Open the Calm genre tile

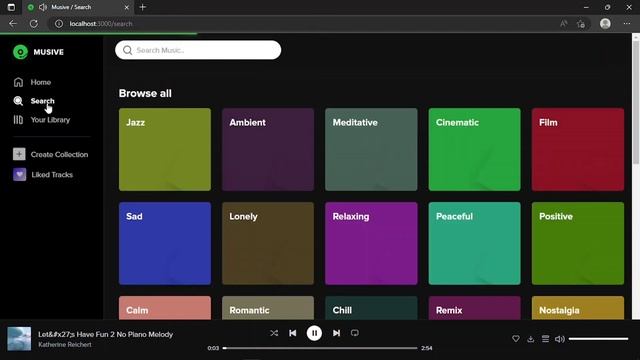(x=165, y=308)
